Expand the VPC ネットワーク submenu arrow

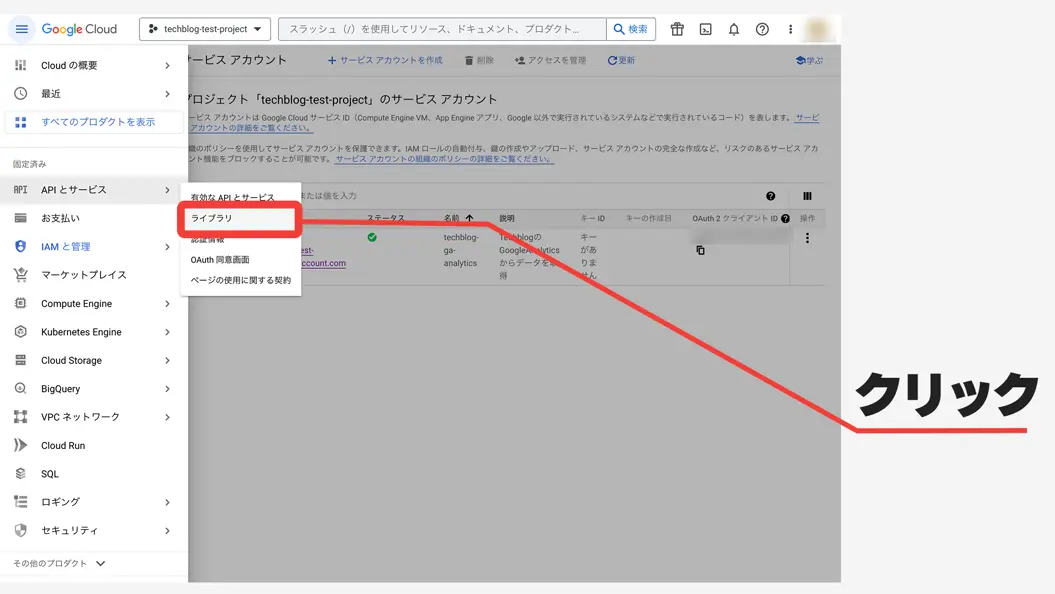click(x=167, y=417)
